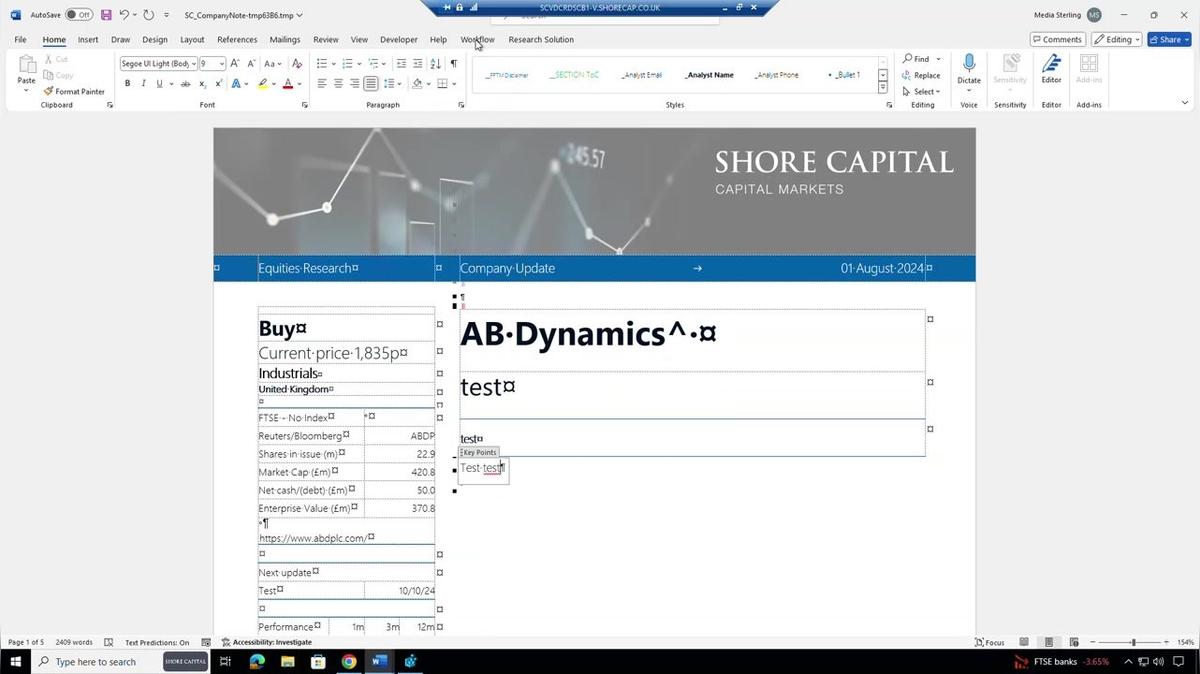The width and height of the screenshot is (1200, 674).
Task: Click the Undo arrow icon
Action: pyautogui.click(x=124, y=15)
